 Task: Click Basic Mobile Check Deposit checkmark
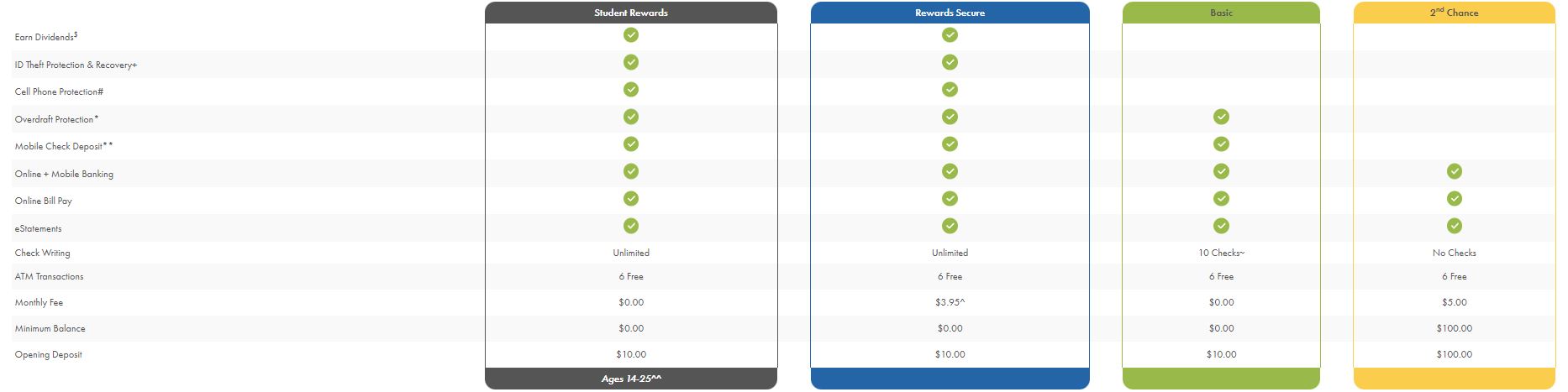click(x=1221, y=144)
